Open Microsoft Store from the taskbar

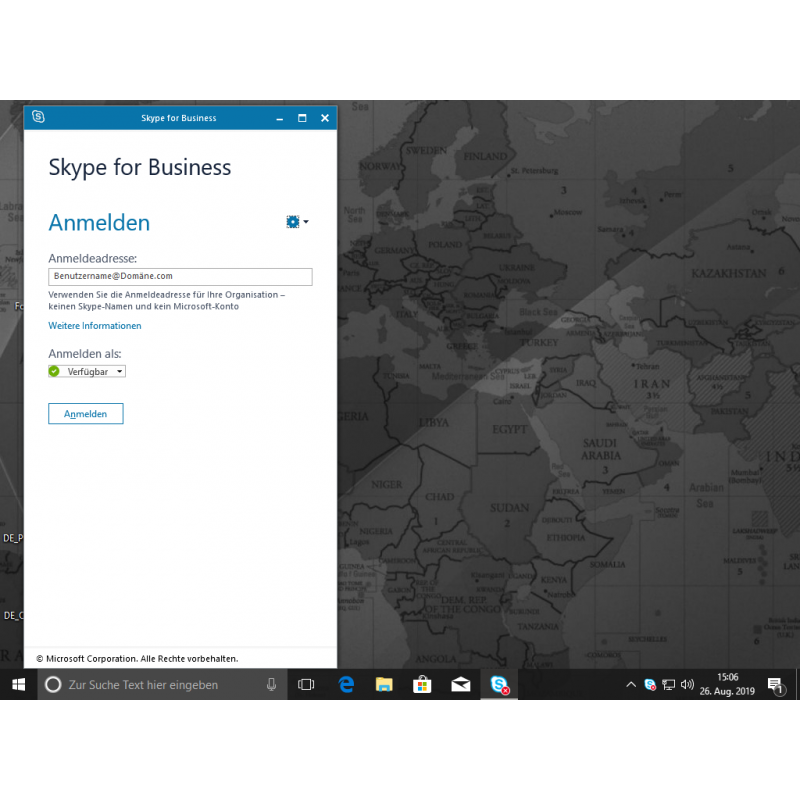point(422,685)
